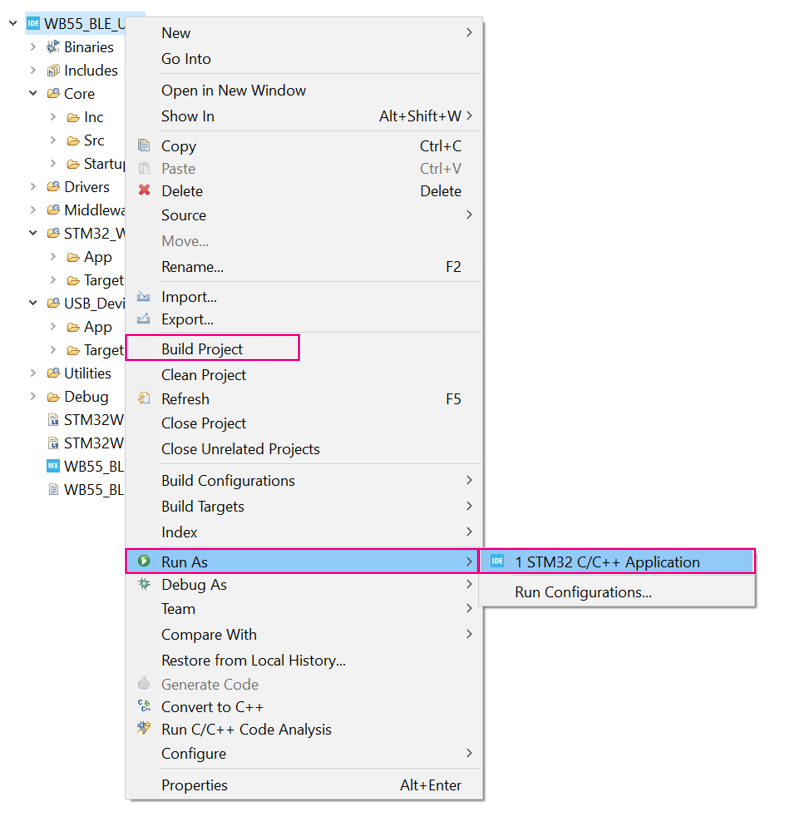Expand the Drivers folder node
The height and width of the screenshot is (813, 787).
33,187
